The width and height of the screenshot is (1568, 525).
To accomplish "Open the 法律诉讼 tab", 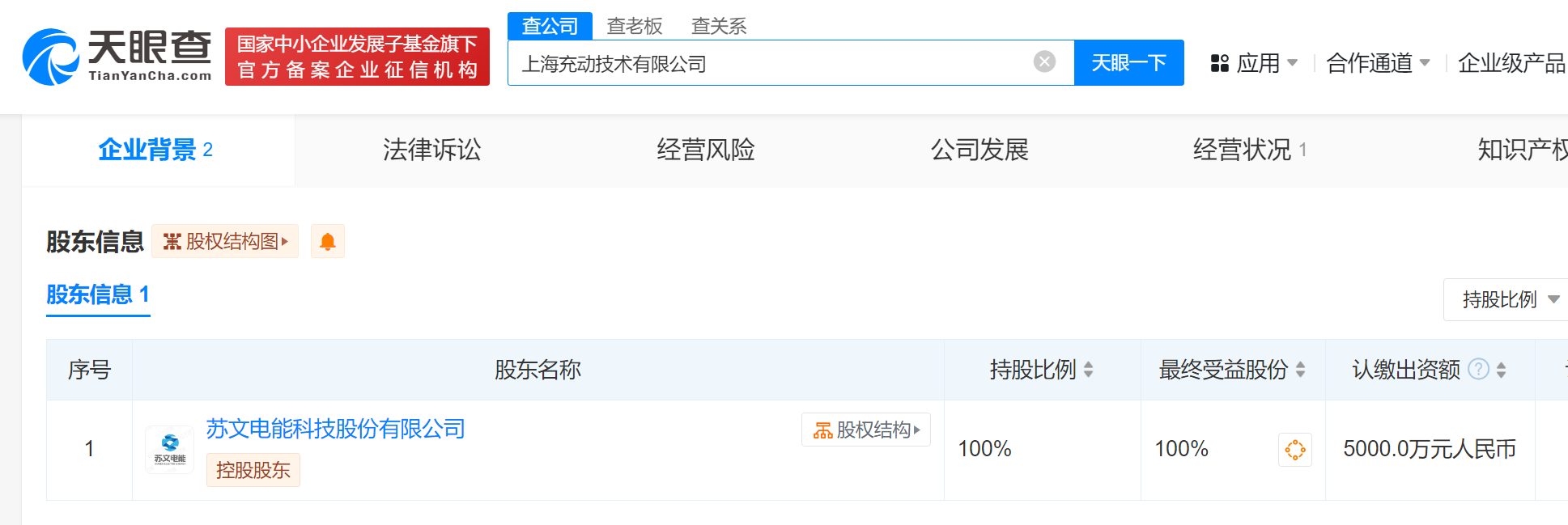I will [431, 150].
